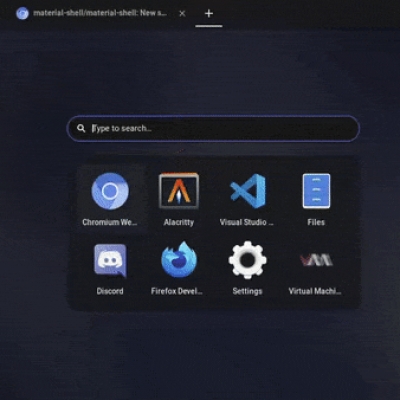Screen dimensions: 400x400
Task: Focus the "Type to search..." field
Action: [x=213, y=129]
